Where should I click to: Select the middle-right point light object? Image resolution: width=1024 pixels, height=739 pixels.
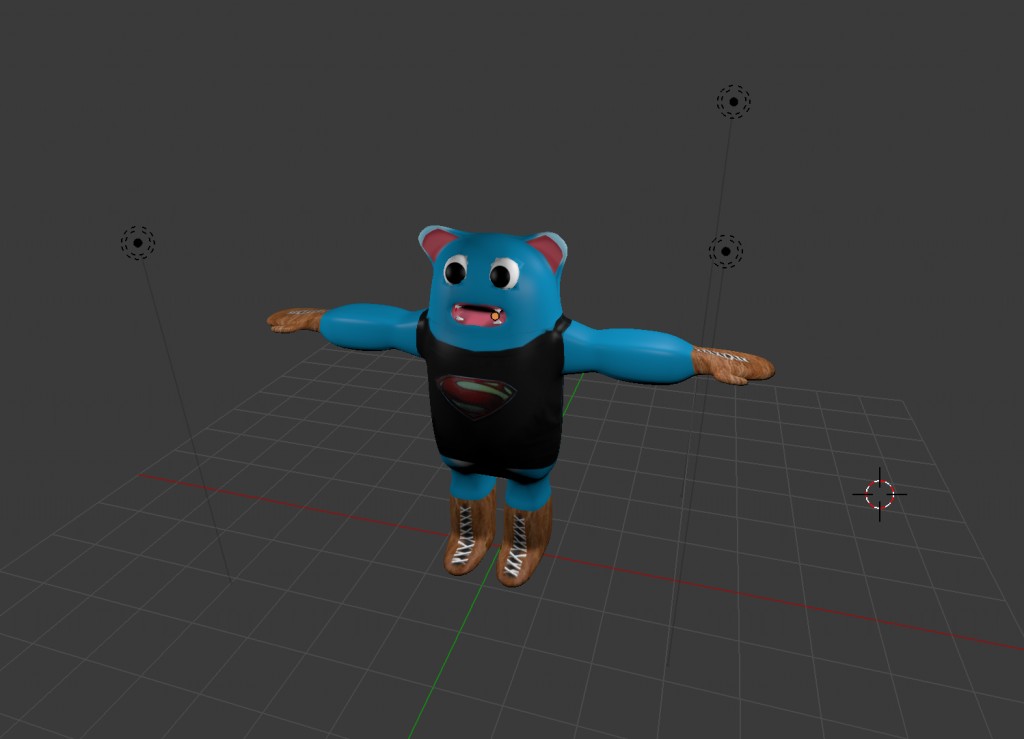pyautogui.click(x=724, y=251)
